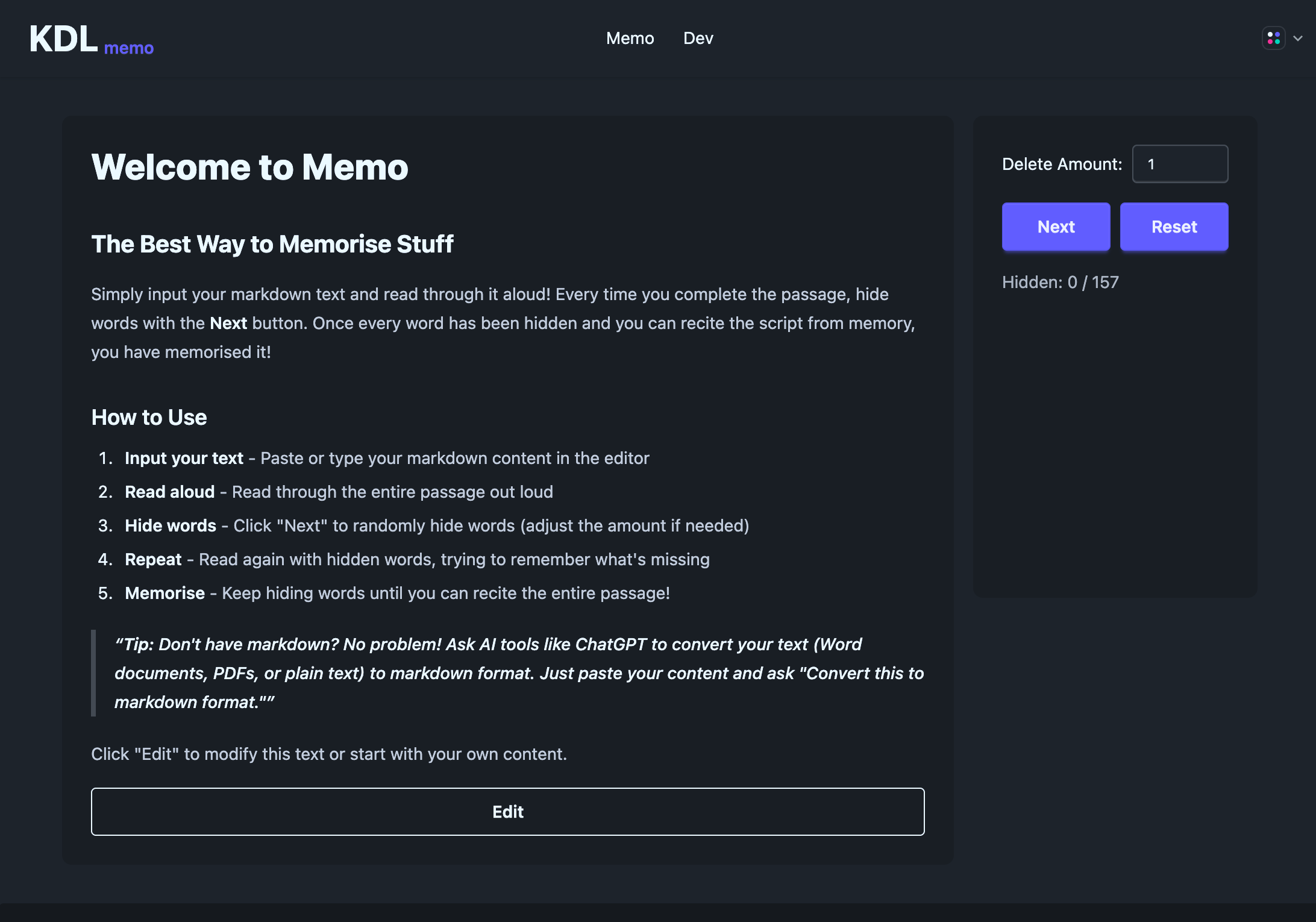The width and height of the screenshot is (1316, 922).
Task: Click the "Welcome to Memo" heading
Action: 249,167
